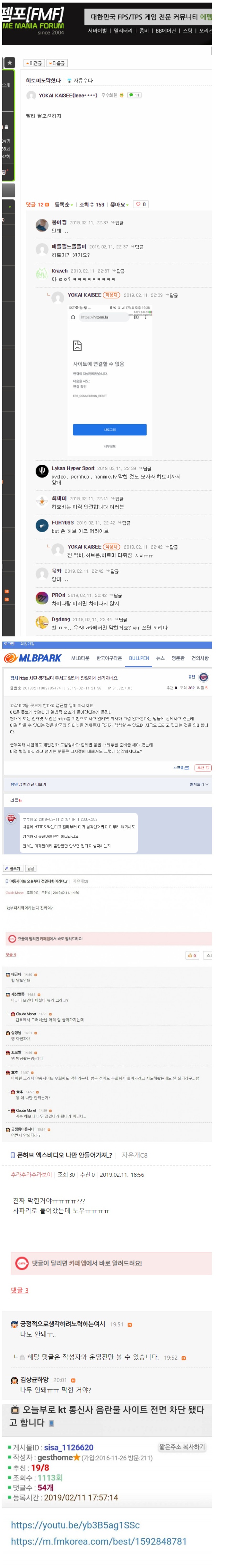The image size is (226, 1568).
Task: Open the MLBPARK logo
Action: point(33,658)
